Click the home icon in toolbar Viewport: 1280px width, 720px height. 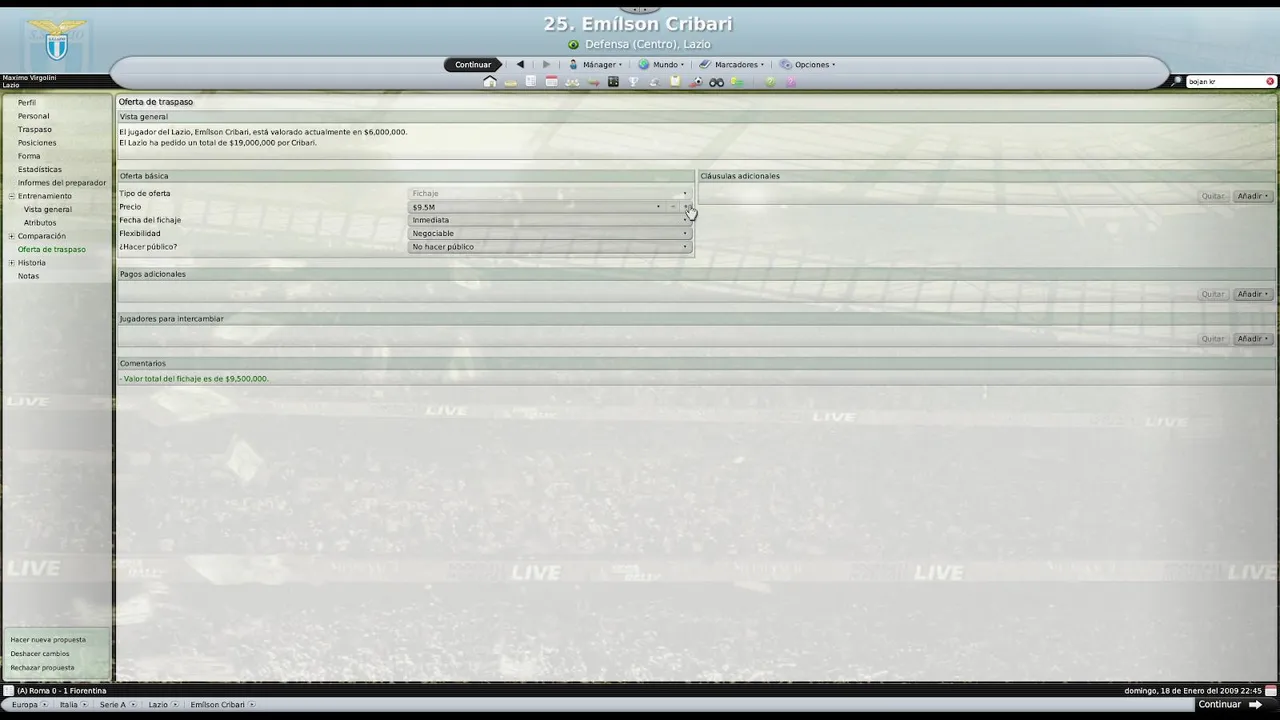[x=490, y=82]
